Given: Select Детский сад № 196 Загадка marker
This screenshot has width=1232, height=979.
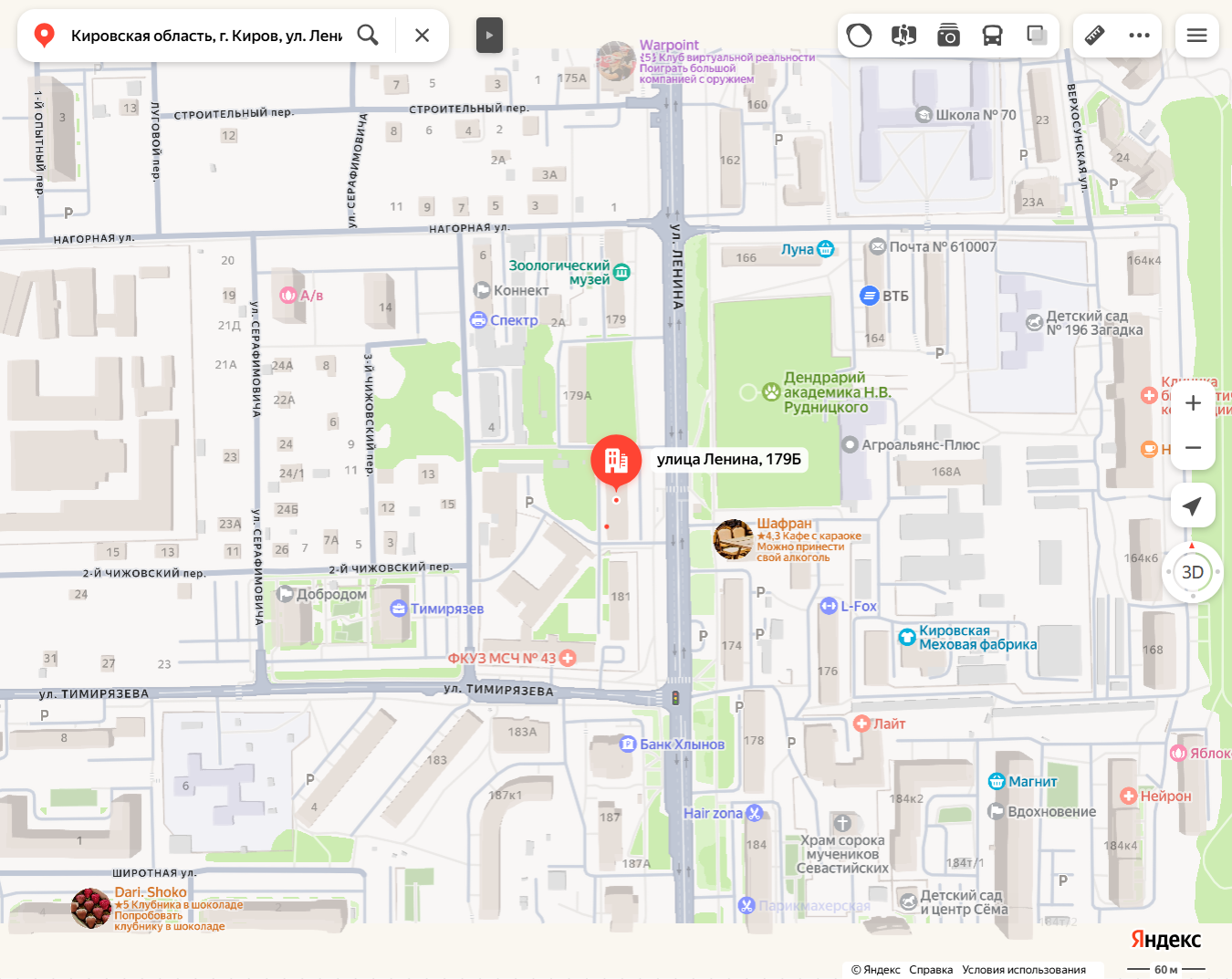Looking at the screenshot, I should [x=1035, y=322].
